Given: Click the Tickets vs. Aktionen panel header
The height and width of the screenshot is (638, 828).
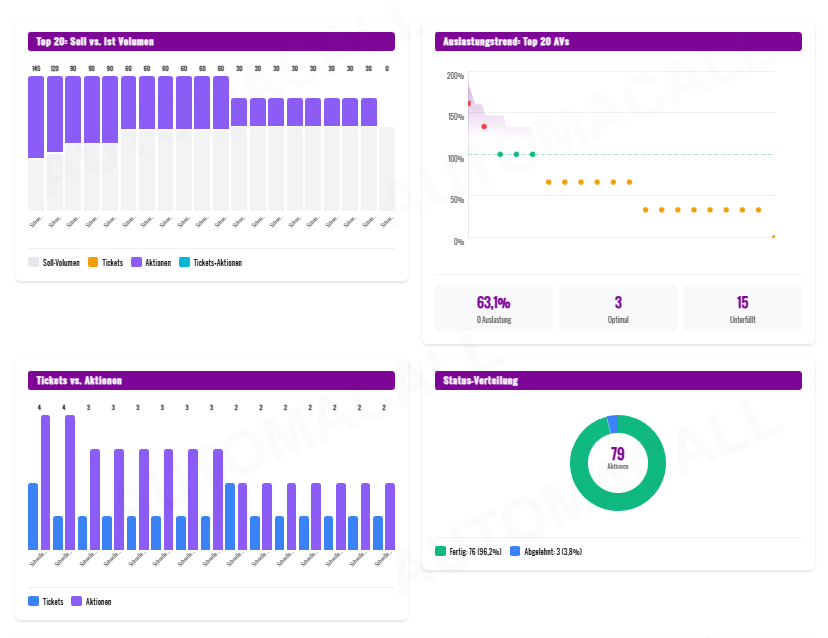Looking at the screenshot, I should [x=211, y=380].
